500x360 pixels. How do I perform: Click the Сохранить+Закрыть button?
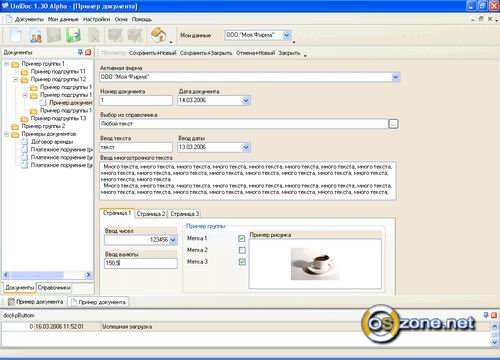(x=206, y=53)
